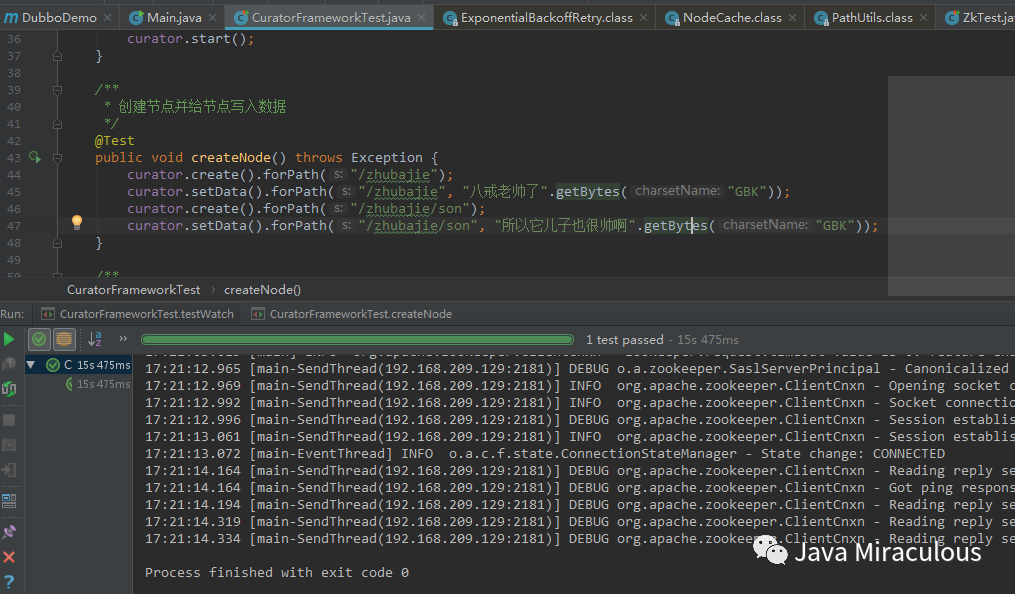Click "/zhubajie" string on line 44
The width and height of the screenshot is (1015, 594).
pyautogui.click(x=394, y=175)
